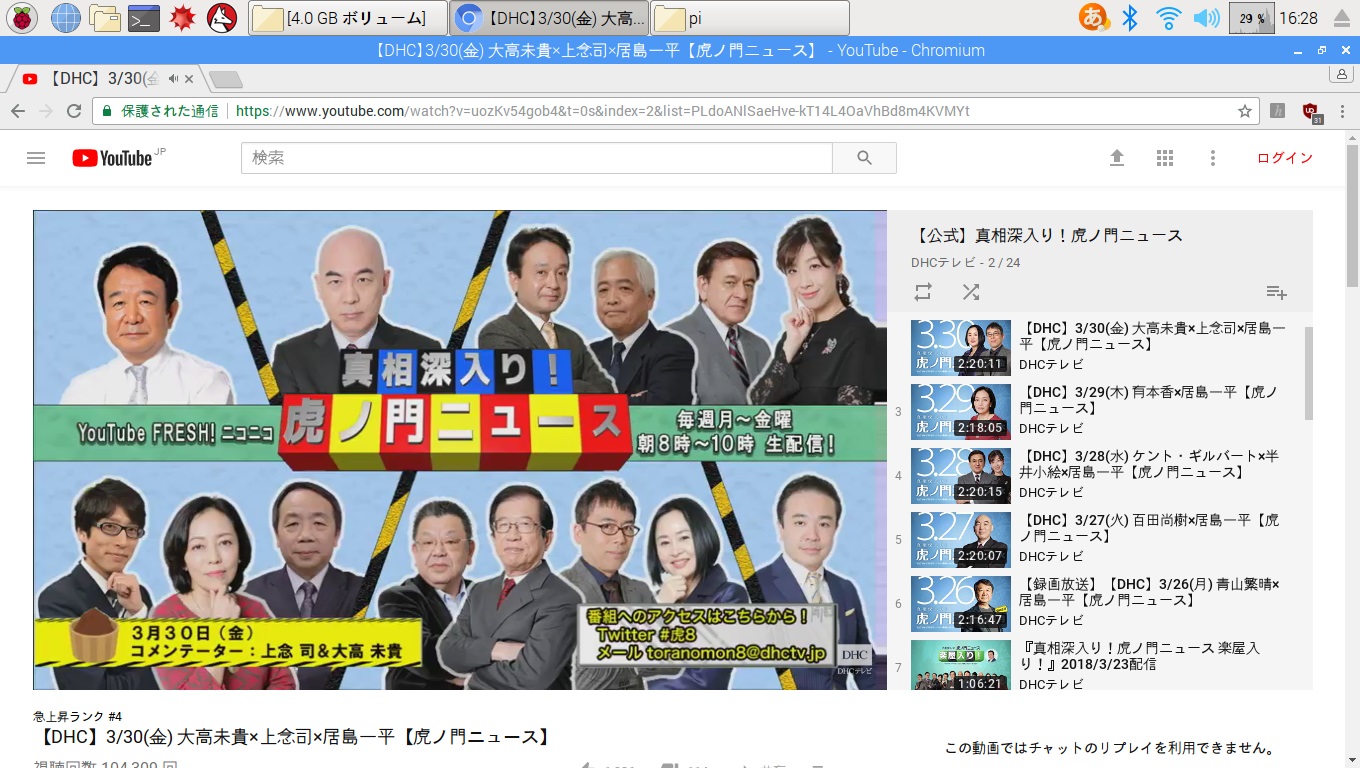Go back in browser history
The image size is (1360, 768).
point(18,111)
